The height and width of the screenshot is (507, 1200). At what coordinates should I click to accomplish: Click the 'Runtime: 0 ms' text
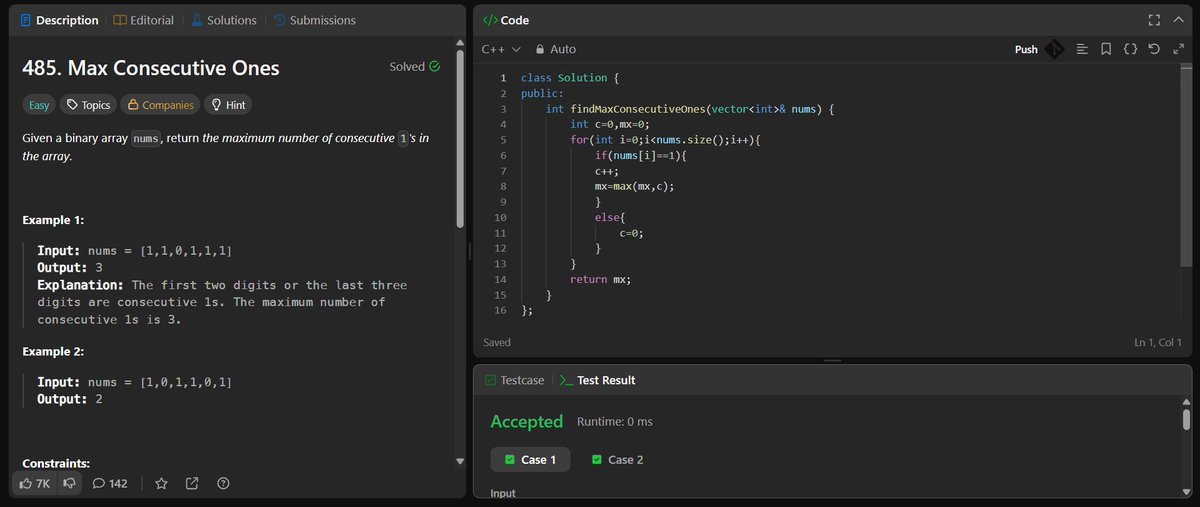tap(614, 421)
